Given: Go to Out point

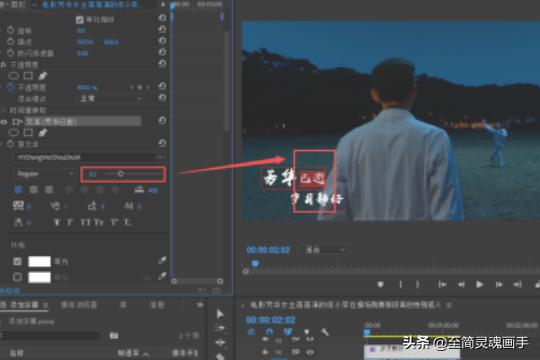Looking at the screenshot, I should coord(517,284).
